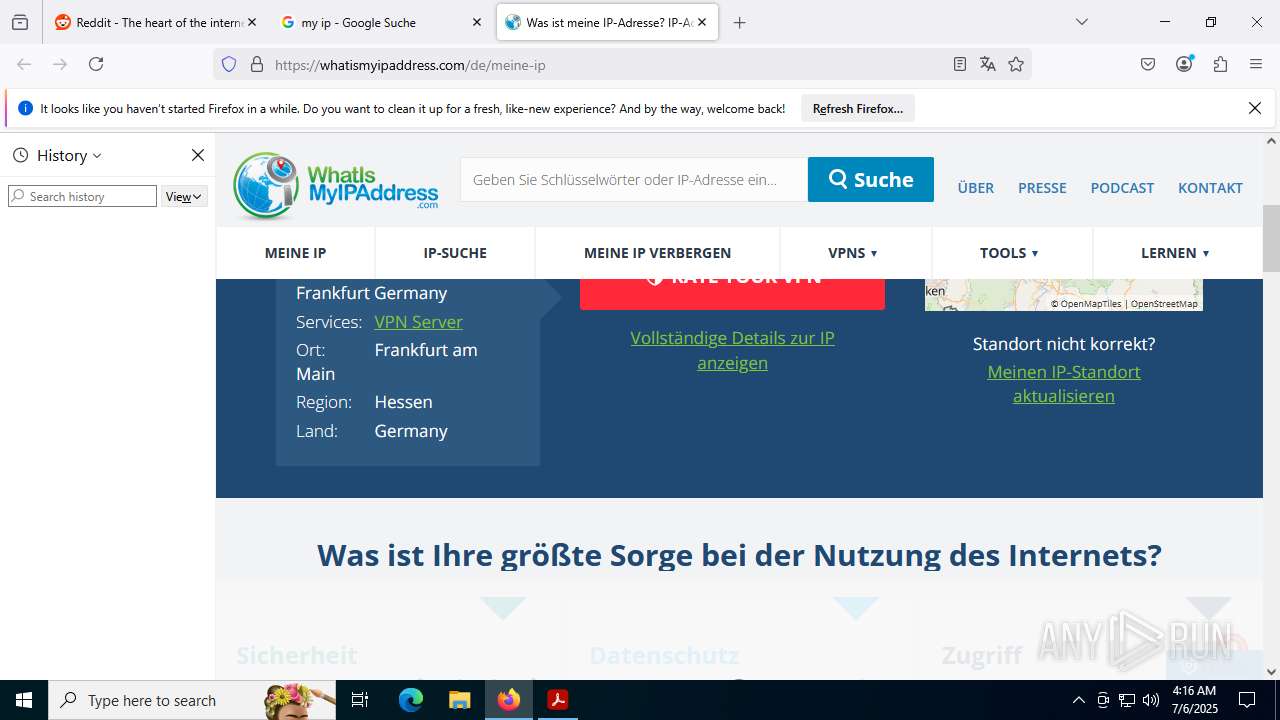Image resolution: width=1280 pixels, height=720 pixels.
Task: Open new tab with plus
Action: [739, 22]
